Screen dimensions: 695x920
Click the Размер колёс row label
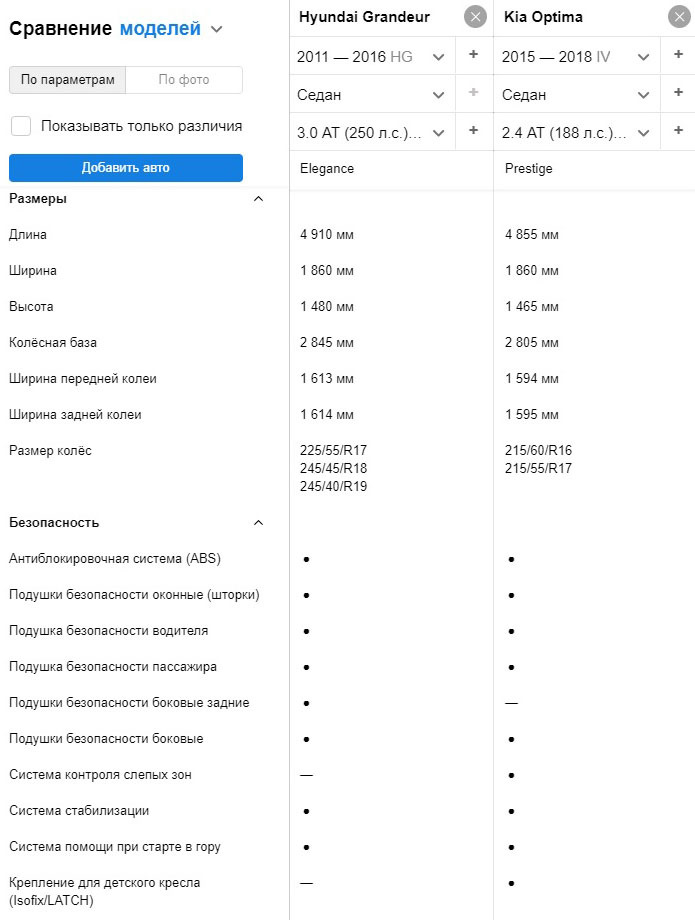(x=50, y=451)
